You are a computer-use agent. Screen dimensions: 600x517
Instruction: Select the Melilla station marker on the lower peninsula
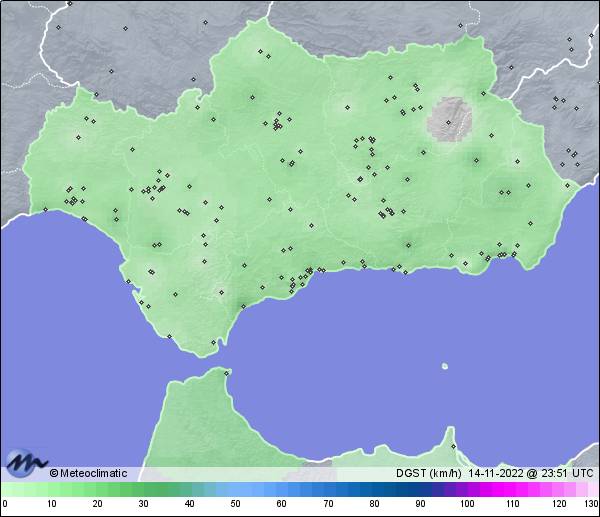click(453, 447)
